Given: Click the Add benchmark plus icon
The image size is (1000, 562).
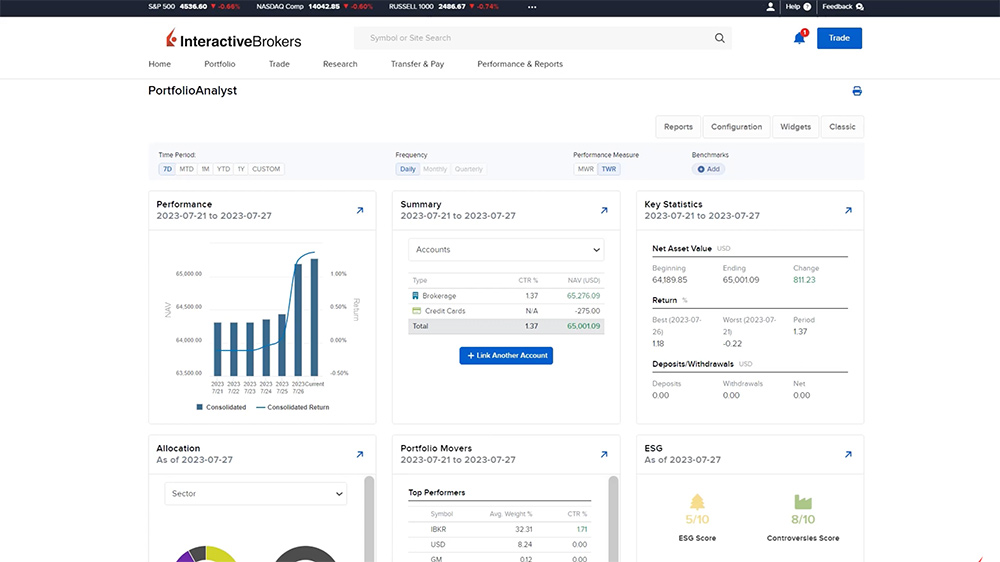Looking at the screenshot, I should coord(701,169).
